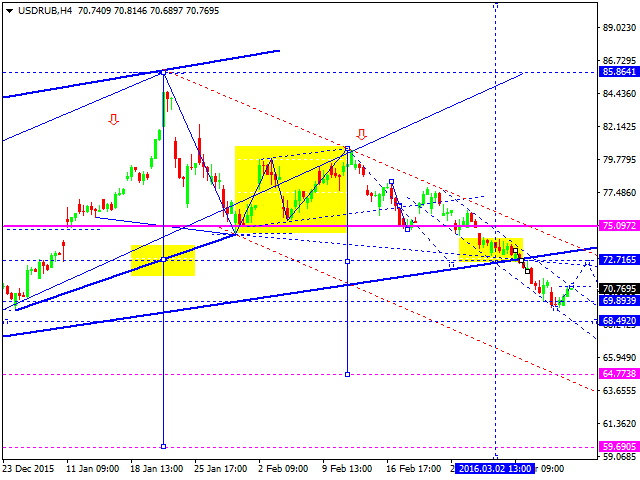The height and width of the screenshot is (480, 640).
Task: Click the red down arrow above the February peak
Action: click(x=361, y=133)
